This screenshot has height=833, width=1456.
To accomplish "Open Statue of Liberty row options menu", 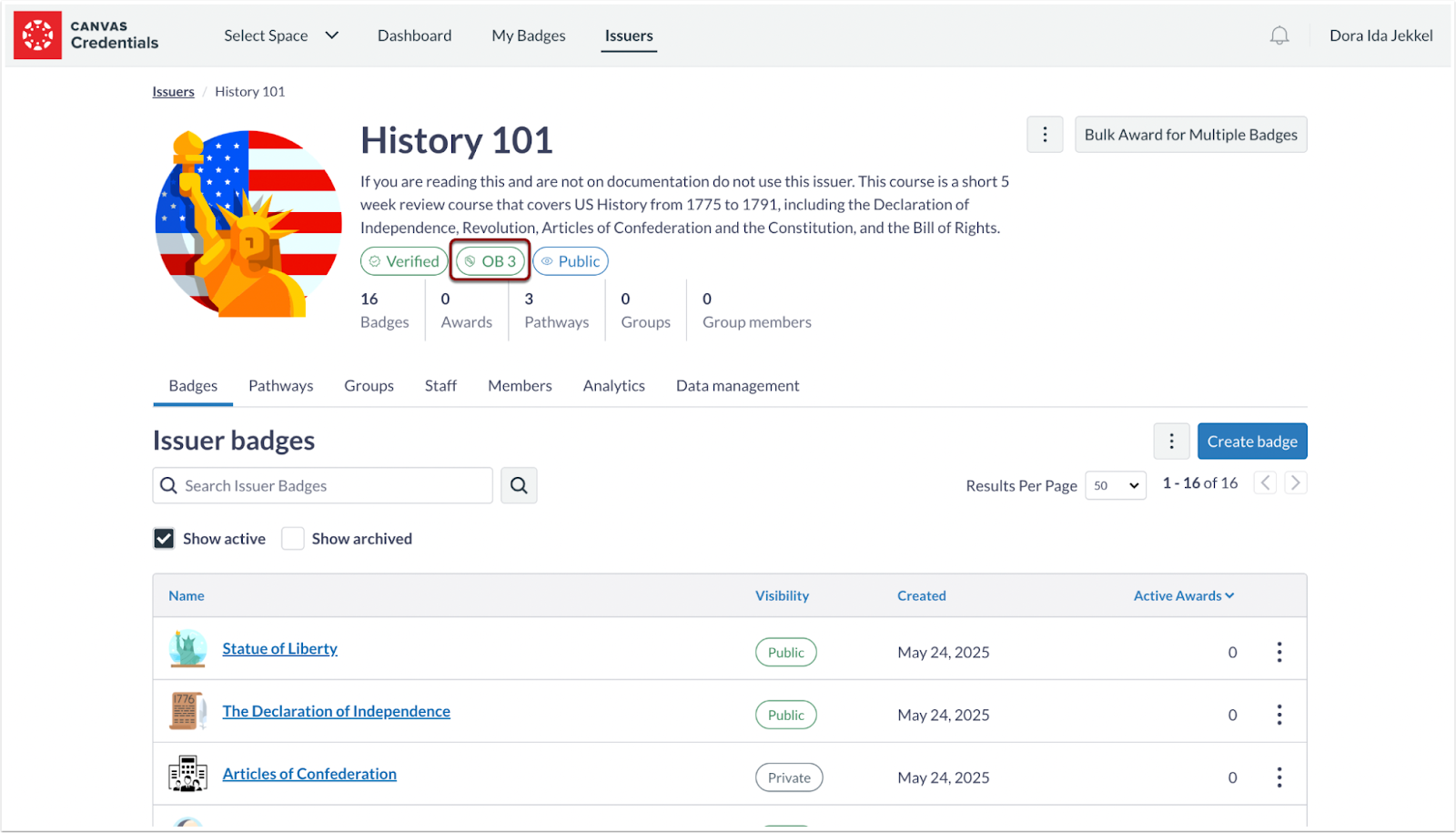I will click(1279, 652).
